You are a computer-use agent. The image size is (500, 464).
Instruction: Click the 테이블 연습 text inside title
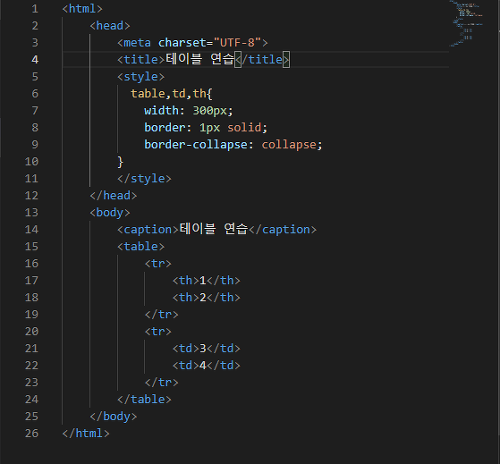pos(200,59)
